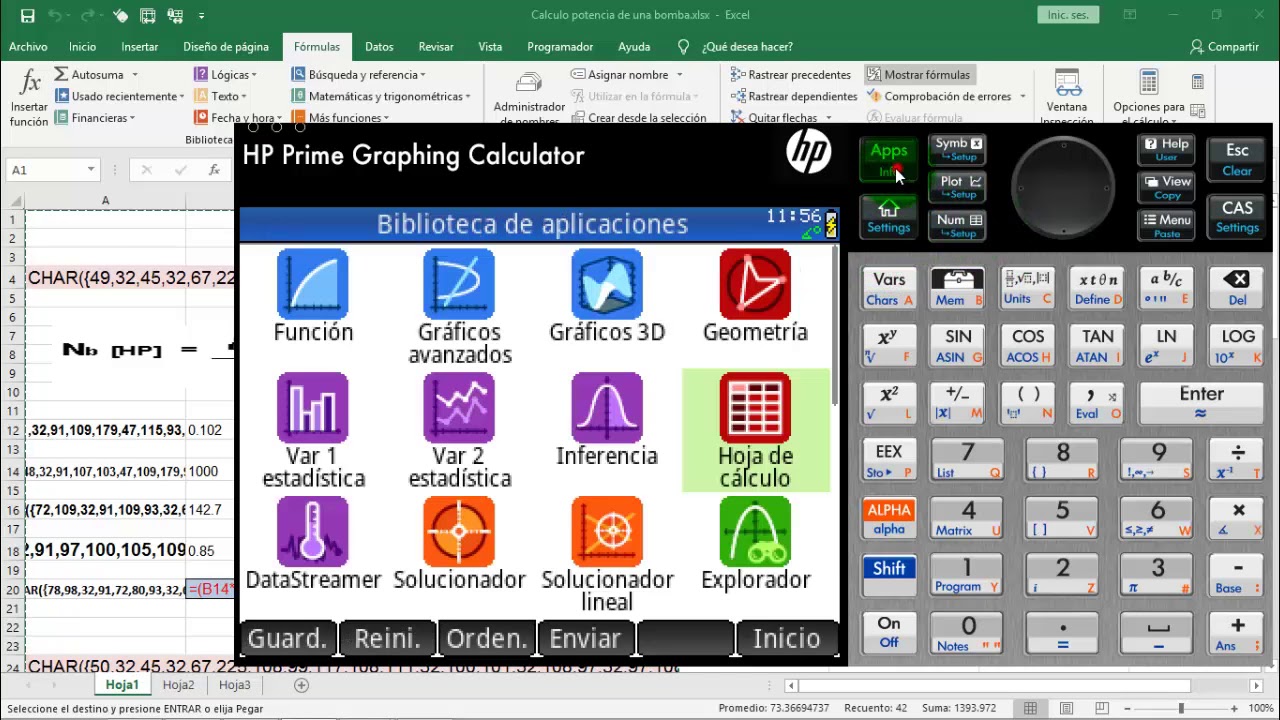This screenshot has height=720, width=1280.
Task: Switch to the Datos ribbon tab
Action: [x=379, y=47]
